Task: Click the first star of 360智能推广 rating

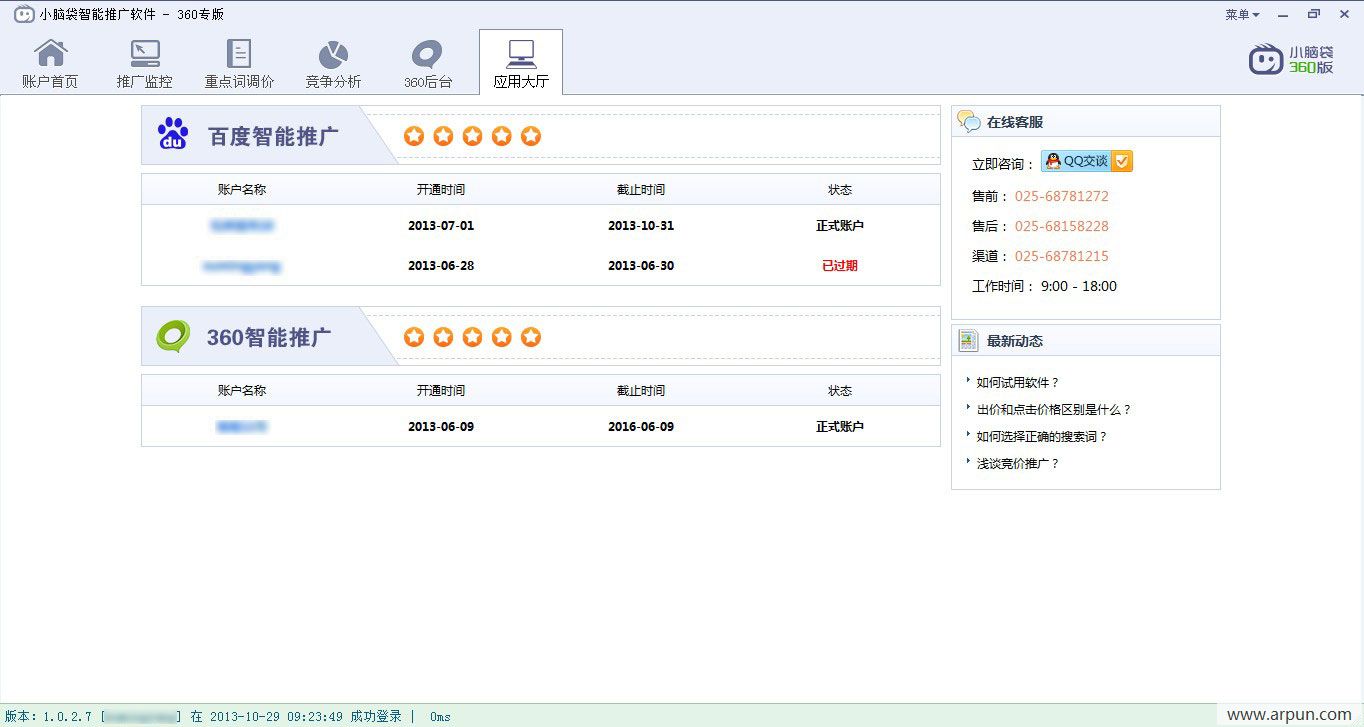Action: click(x=414, y=337)
